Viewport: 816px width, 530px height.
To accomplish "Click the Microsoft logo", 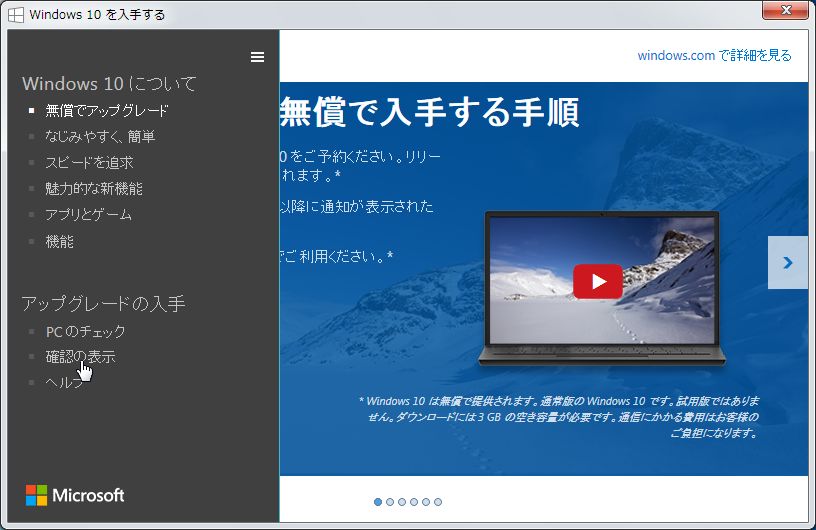I will point(75,495).
